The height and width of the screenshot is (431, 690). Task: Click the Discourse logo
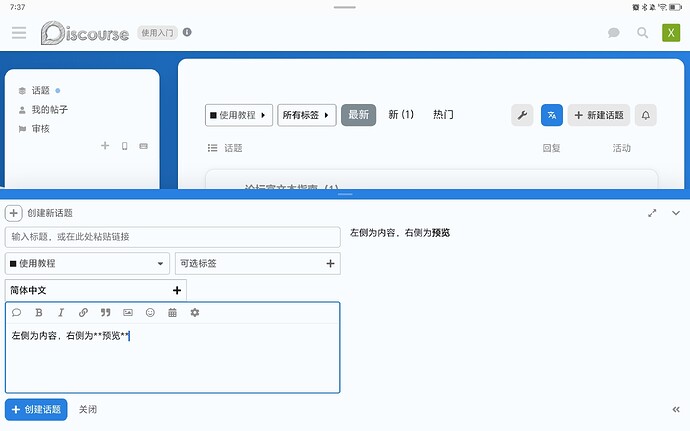85,33
